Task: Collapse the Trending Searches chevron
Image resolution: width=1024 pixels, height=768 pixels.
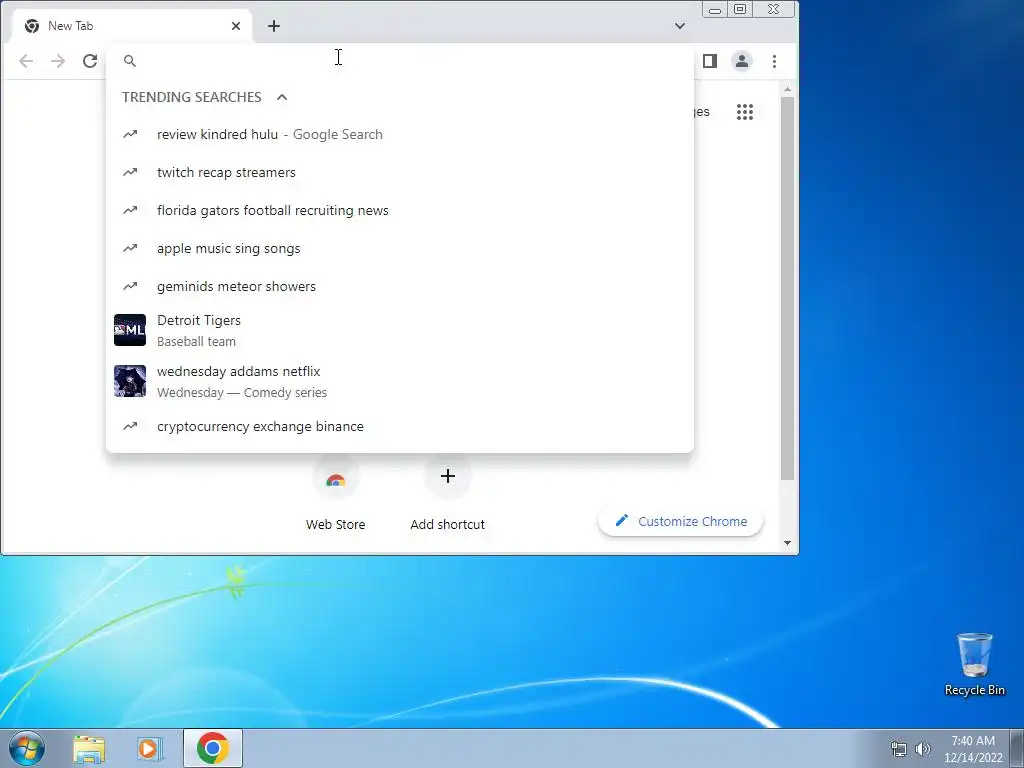Action: pyautogui.click(x=282, y=97)
